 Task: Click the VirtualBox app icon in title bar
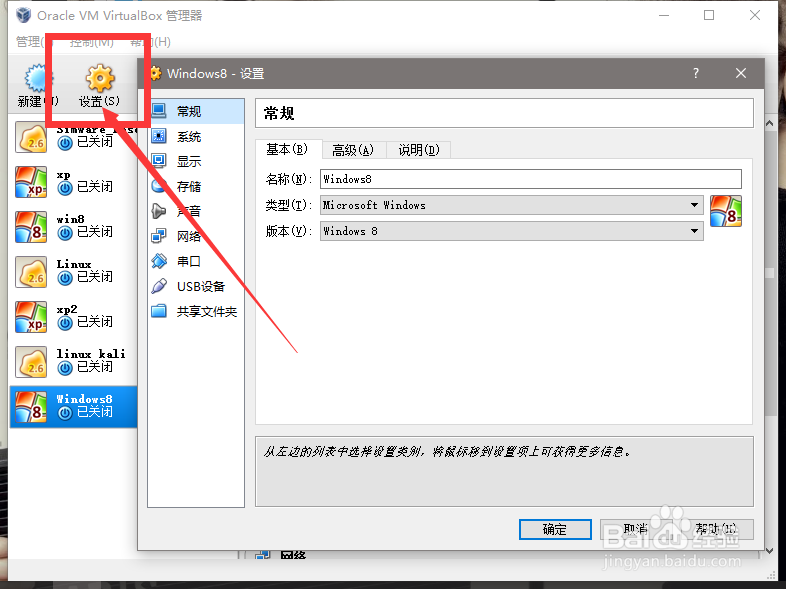point(23,15)
